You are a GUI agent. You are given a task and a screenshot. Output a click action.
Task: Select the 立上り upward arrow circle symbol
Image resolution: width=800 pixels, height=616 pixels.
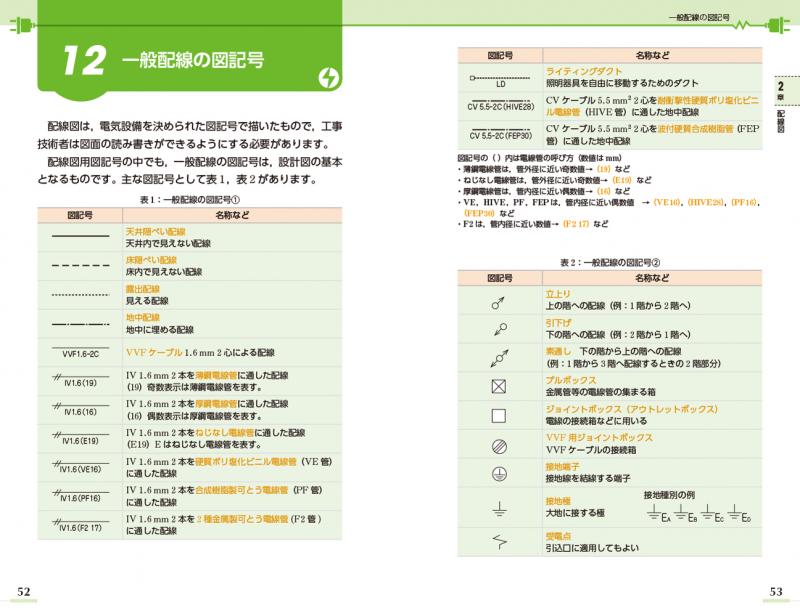498,303
